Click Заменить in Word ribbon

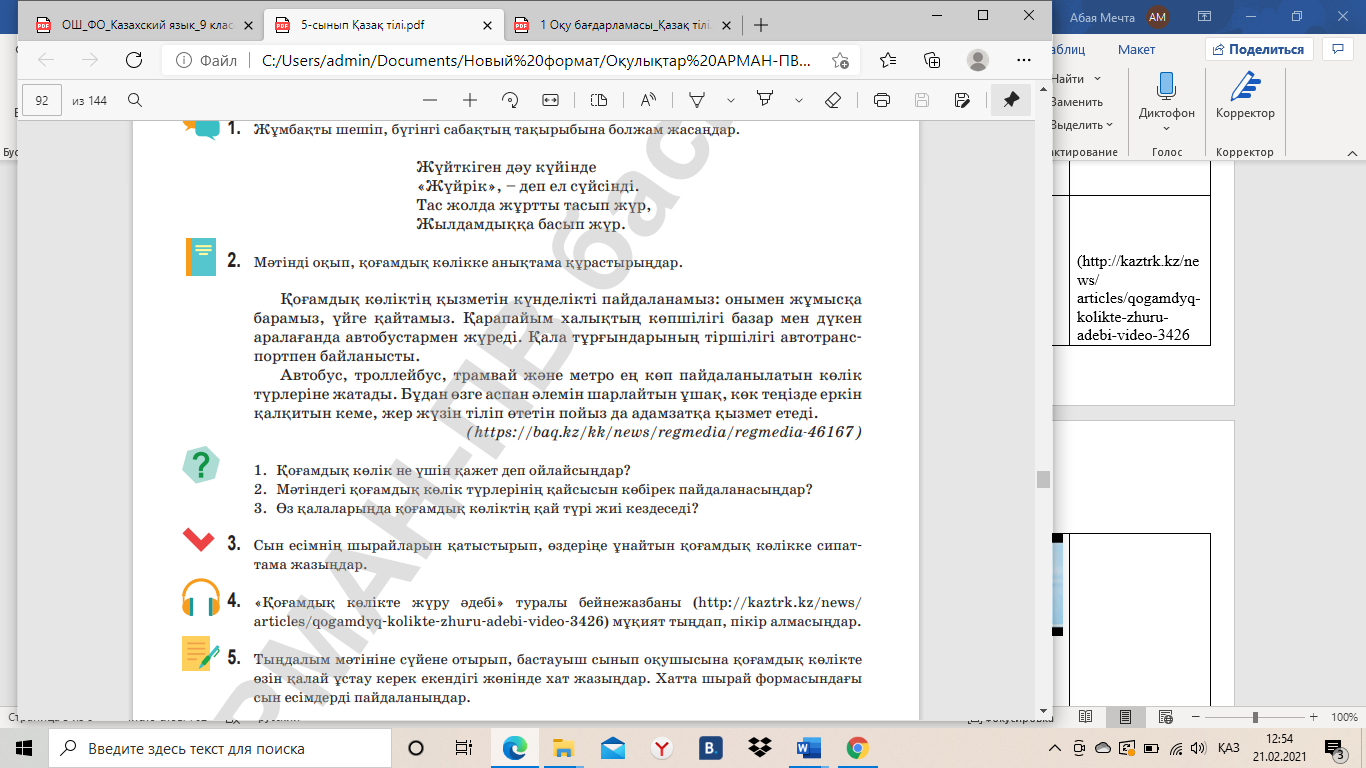(1076, 102)
